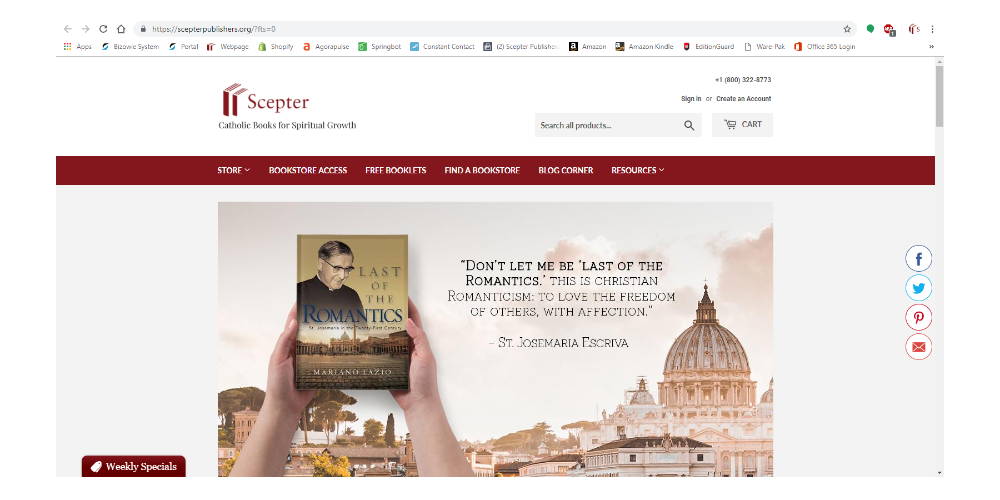Focus the Search all products field
The width and height of the screenshot is (1000, 500).
(608, 126)
